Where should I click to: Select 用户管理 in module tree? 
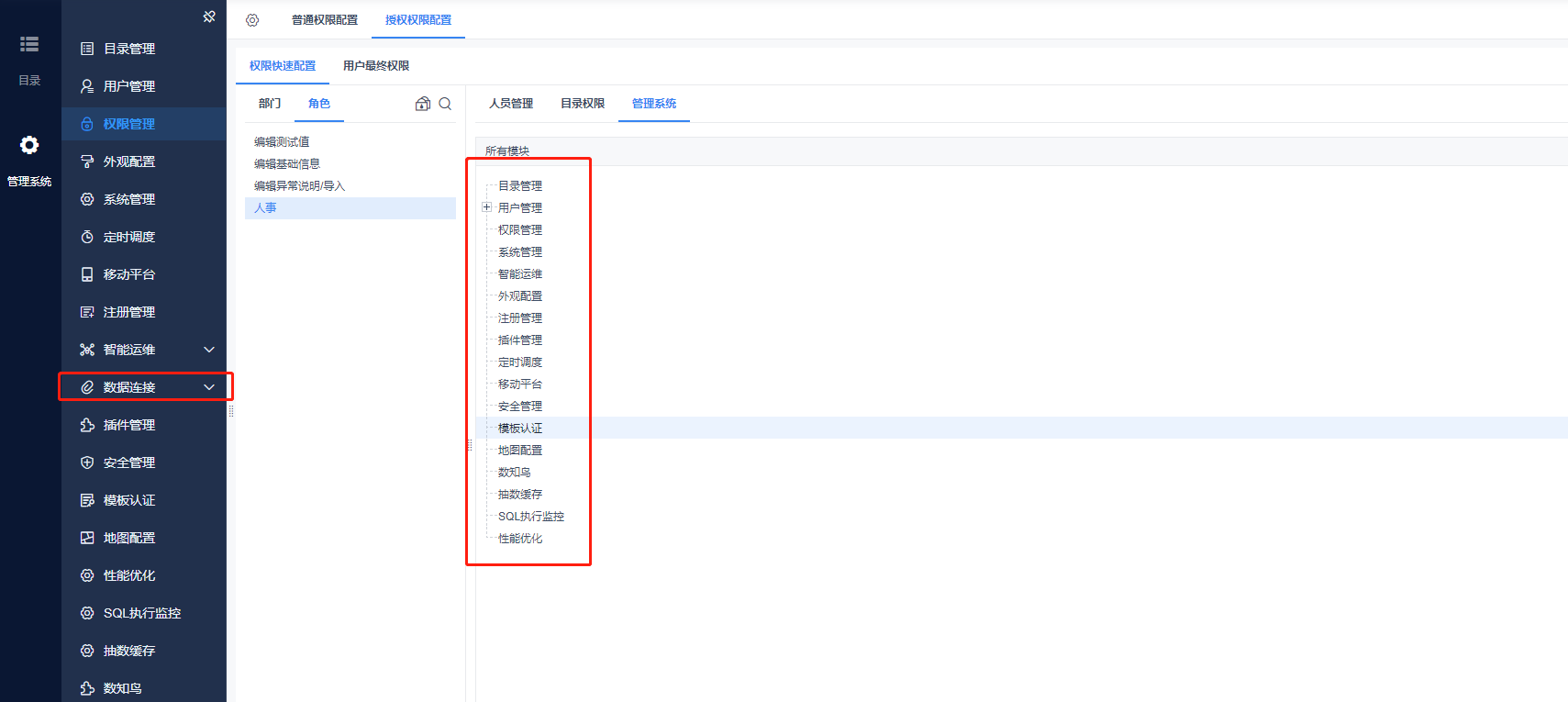click(x=520, y=208)
